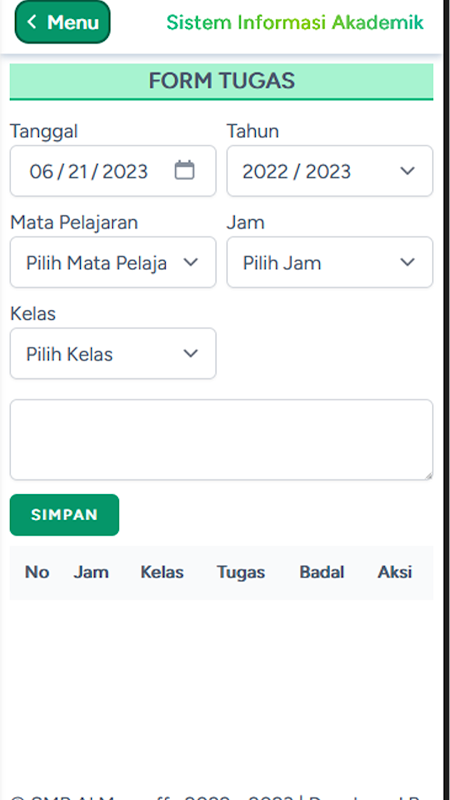
Task: Save the form with SIMPAN button
Action: pos(64,515)
